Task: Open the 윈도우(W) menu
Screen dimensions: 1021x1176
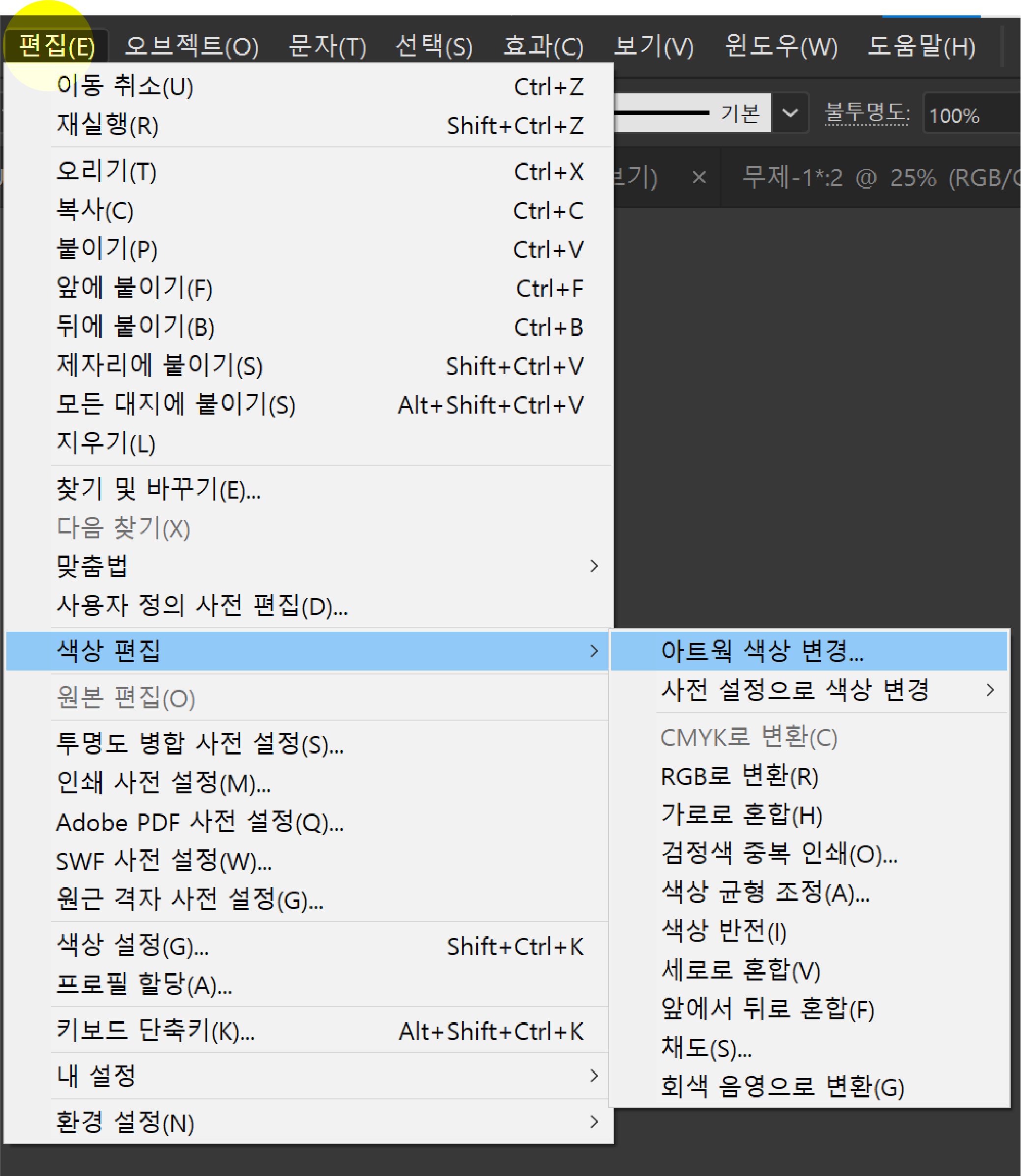Action: [x=781, y=46]
